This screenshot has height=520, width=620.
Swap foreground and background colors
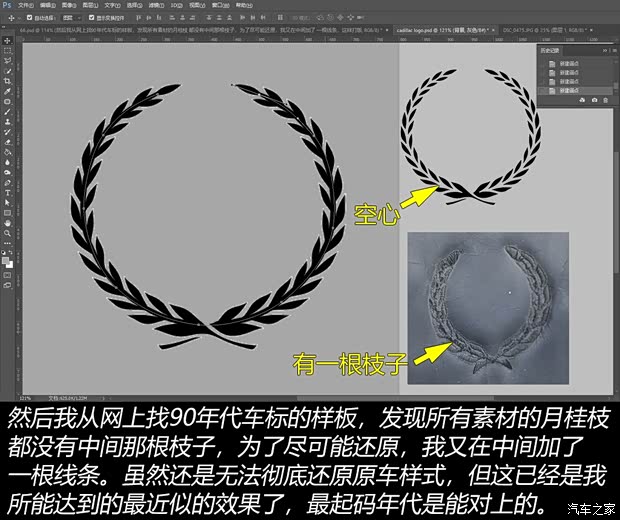click(x=11, y=252)
